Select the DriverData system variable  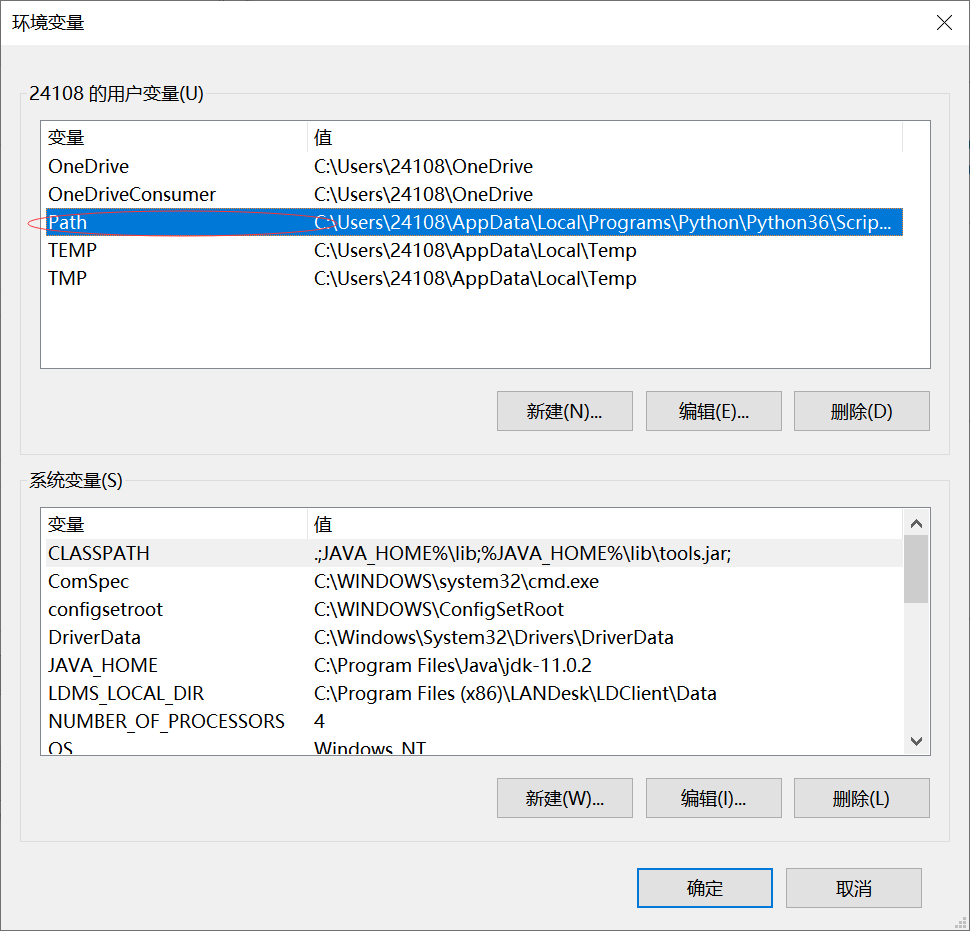474,637
